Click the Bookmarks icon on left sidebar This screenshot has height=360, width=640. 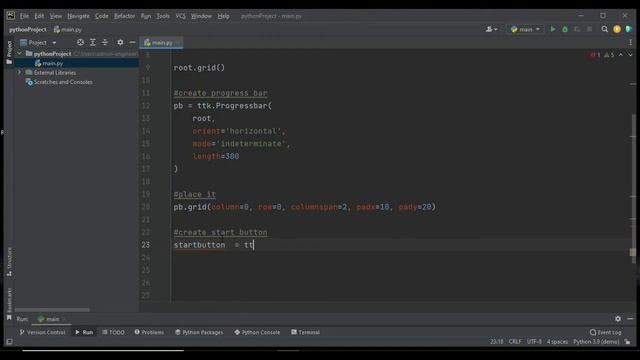[x=9, y=318]
